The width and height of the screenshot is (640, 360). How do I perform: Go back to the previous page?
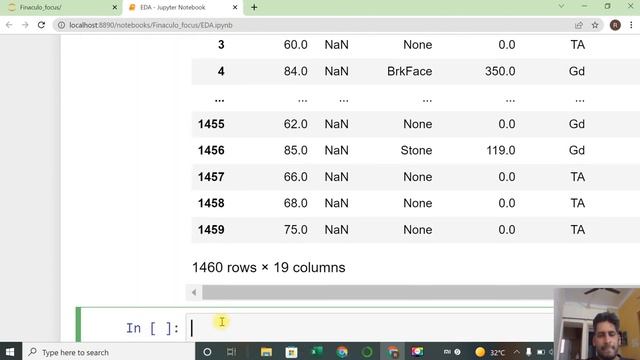[9, 25]
